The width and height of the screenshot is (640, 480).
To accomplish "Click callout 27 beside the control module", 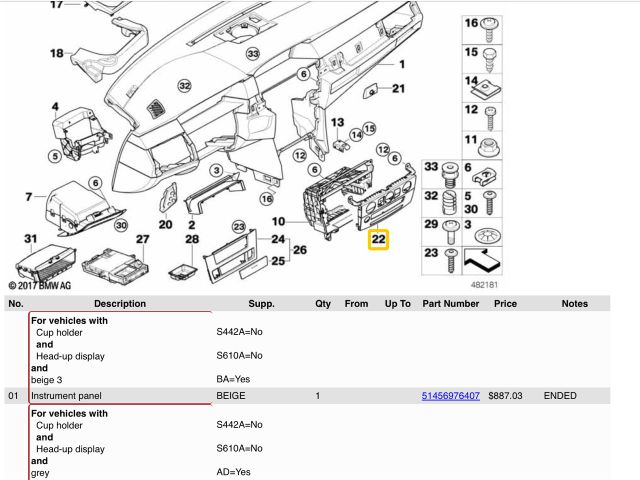I will click(142, 239).
